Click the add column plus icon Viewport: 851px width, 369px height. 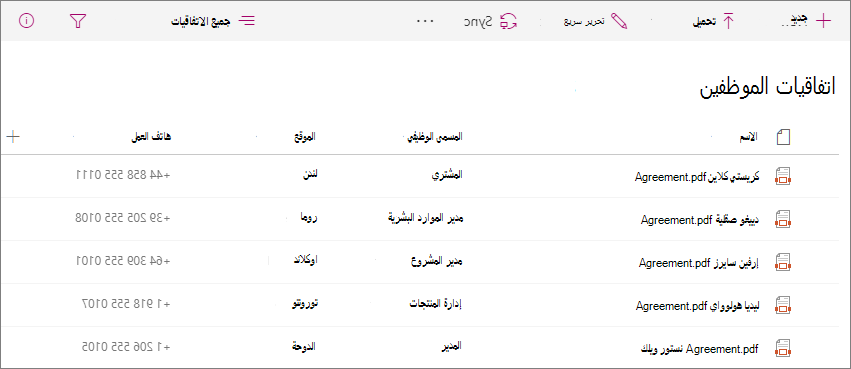pyautogui.click(x=13, y=137)
